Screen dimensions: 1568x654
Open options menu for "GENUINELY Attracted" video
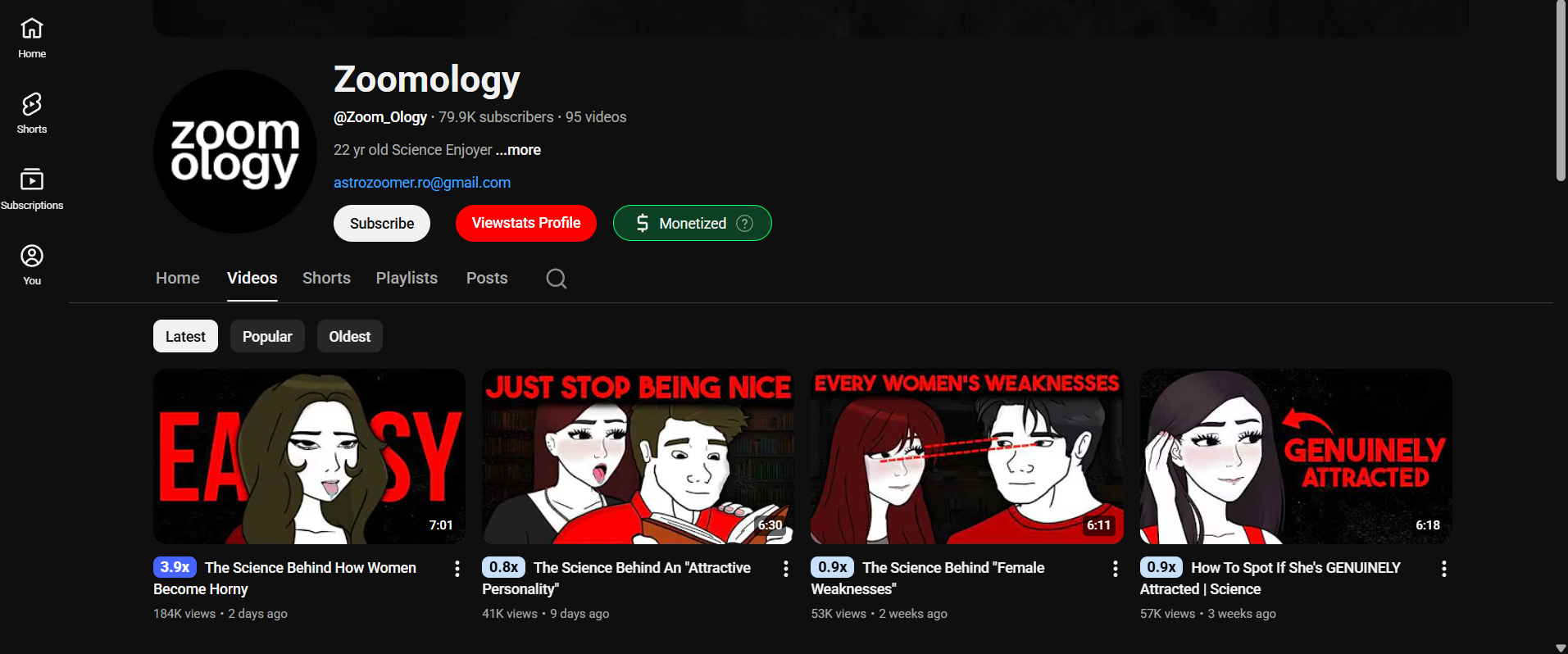tap(1443, 569)
